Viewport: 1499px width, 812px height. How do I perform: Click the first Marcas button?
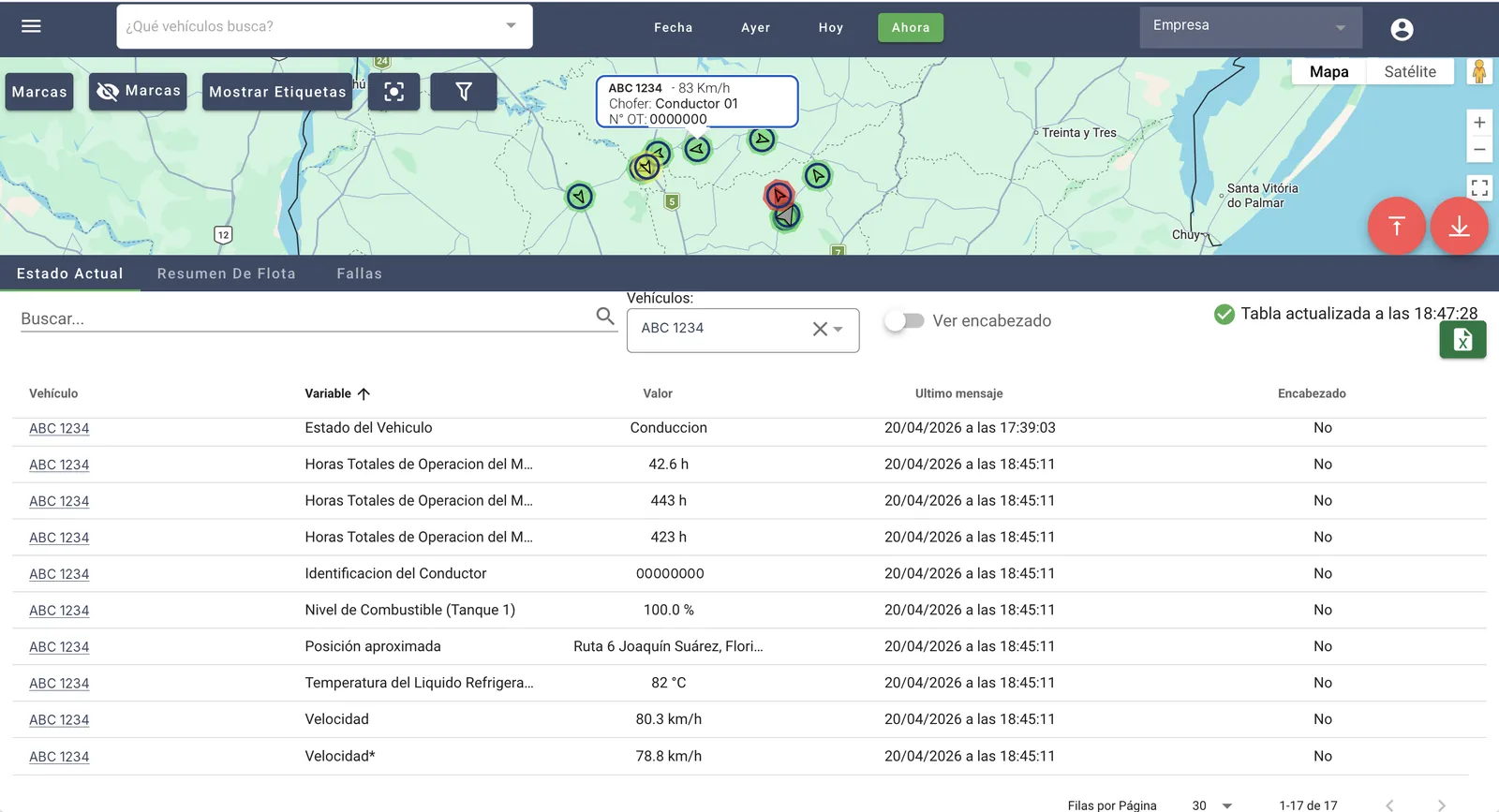[39, 92]
